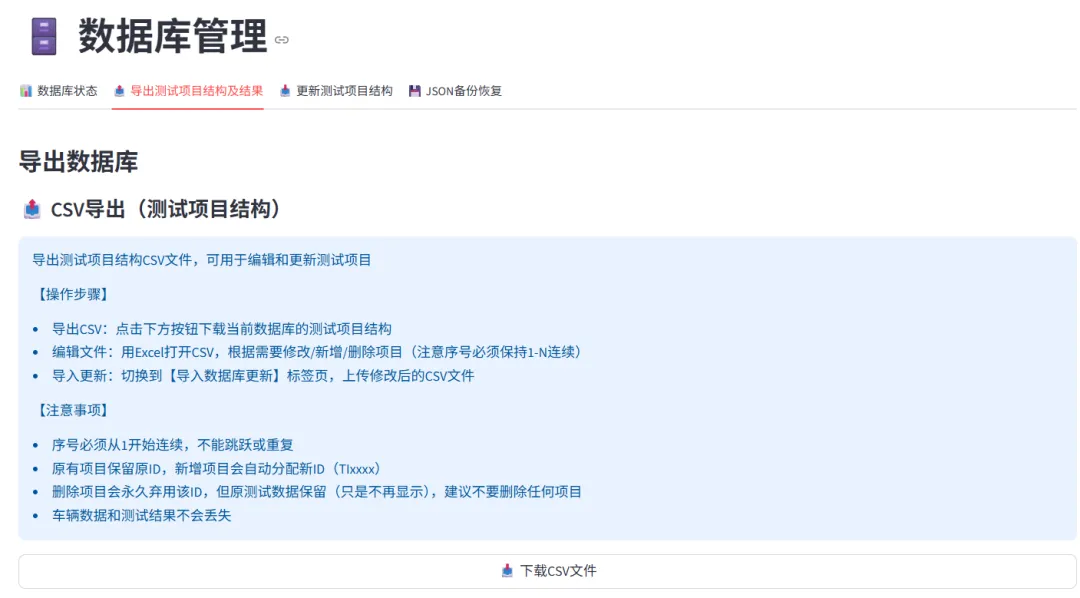1080x598 pixels.
Task: Click the 数据库管理 page title
Action: click(172, 37)
